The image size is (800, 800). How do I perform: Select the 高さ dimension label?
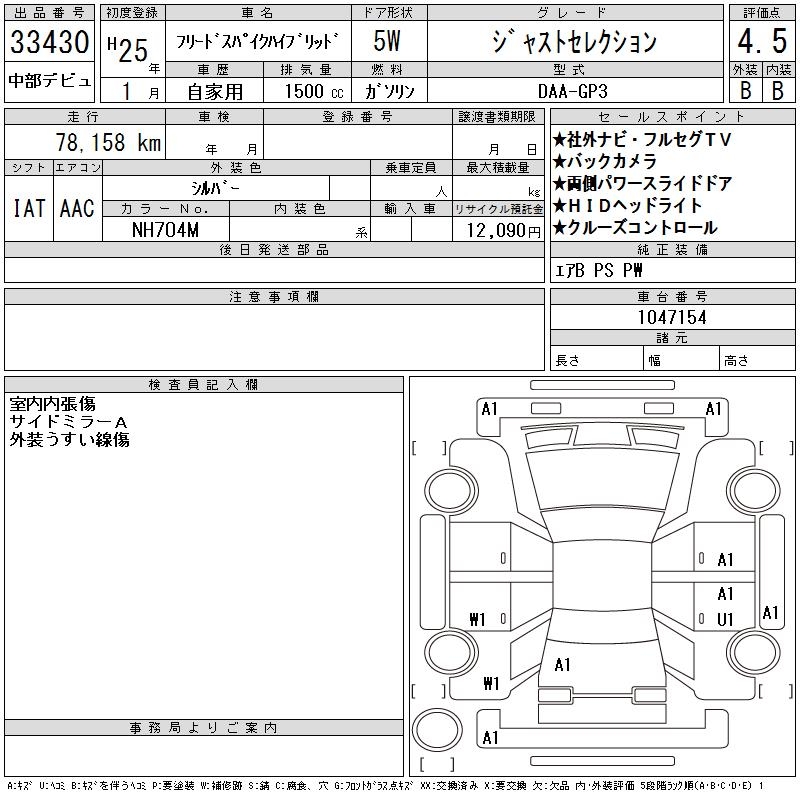(736, 361)
